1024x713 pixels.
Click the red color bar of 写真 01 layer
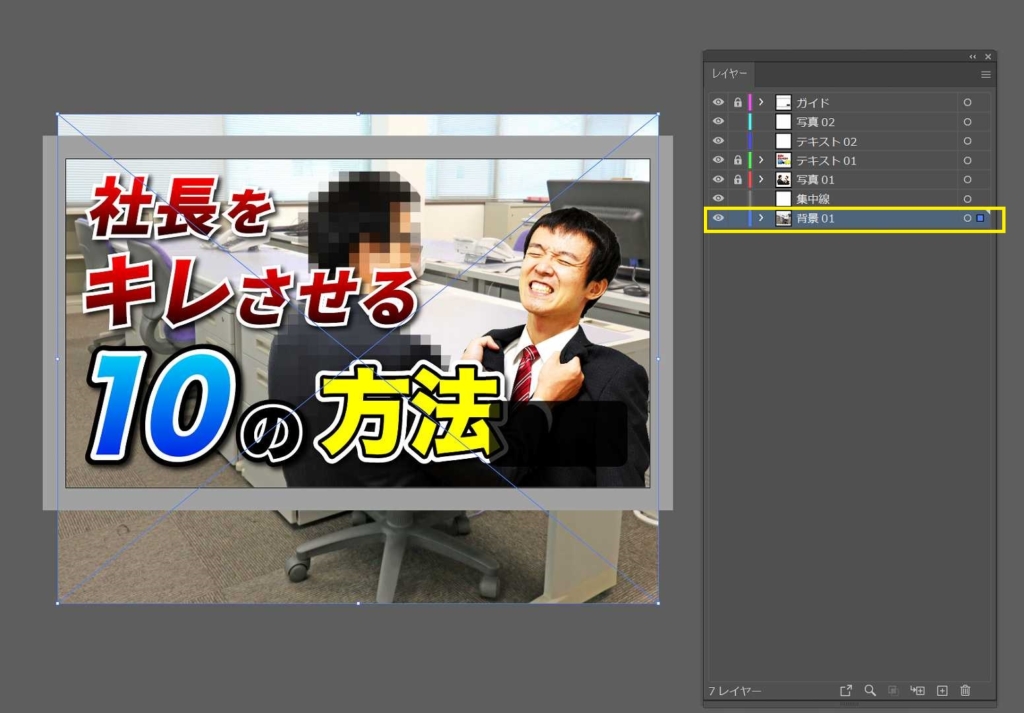pos(750,180)
